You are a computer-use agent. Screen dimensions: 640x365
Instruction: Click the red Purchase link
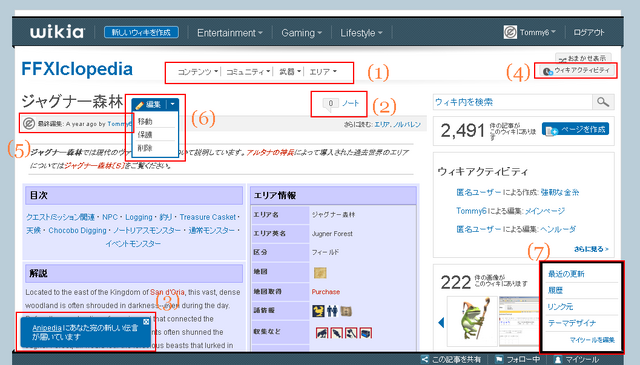click(x=326, y=292)
